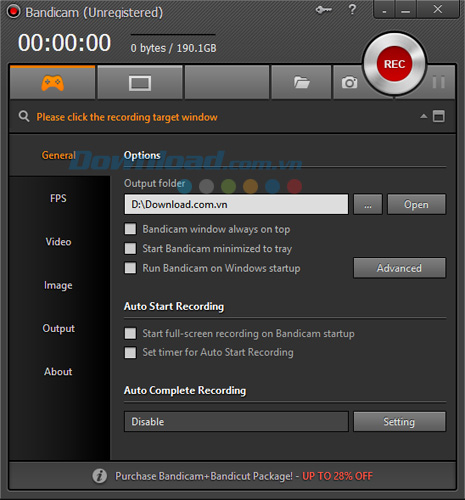
Task: Click the window mode icon beside the arrow
Action: coord(438,116)
